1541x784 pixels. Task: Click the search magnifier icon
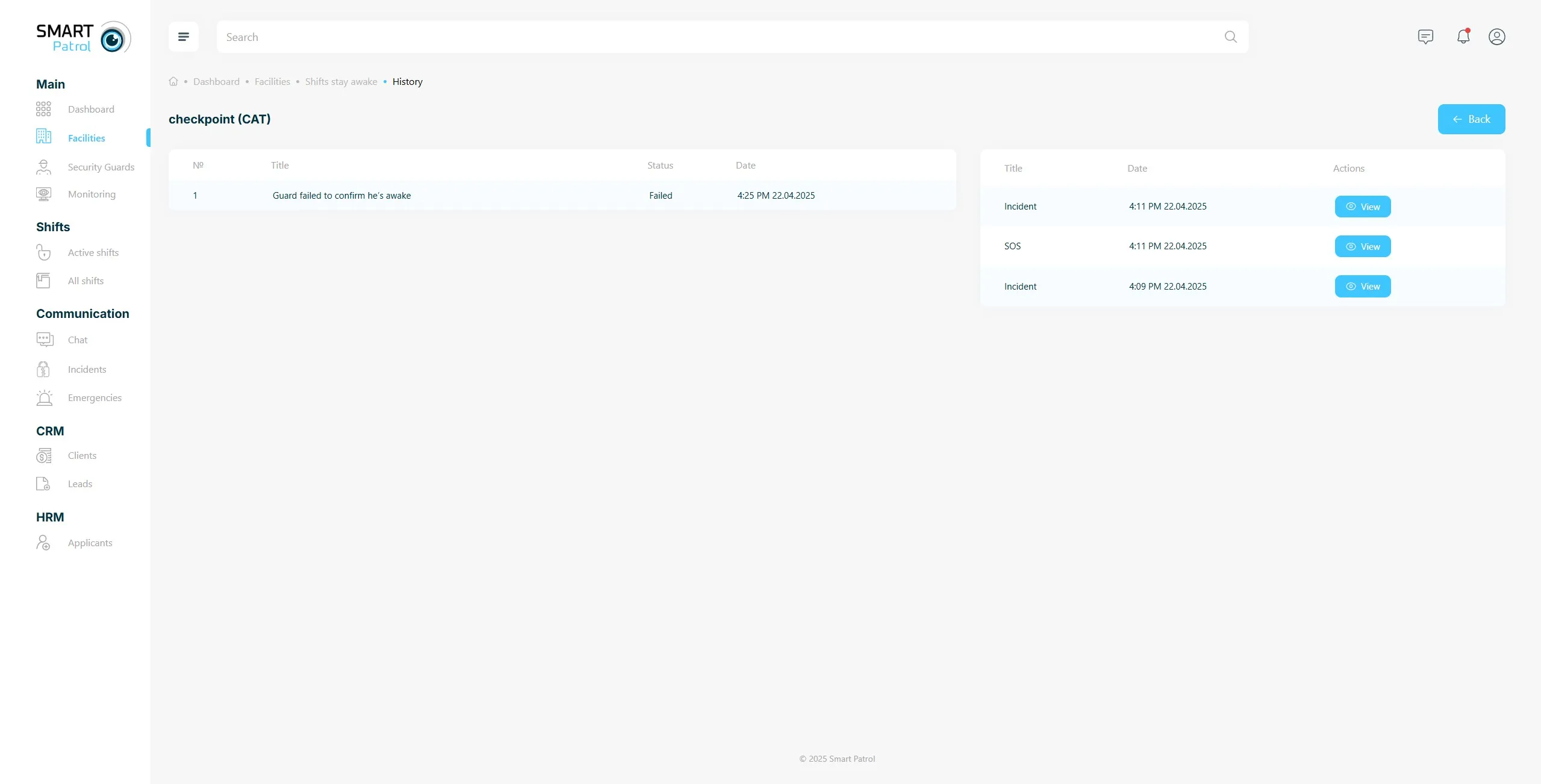tap(1231, 37)
